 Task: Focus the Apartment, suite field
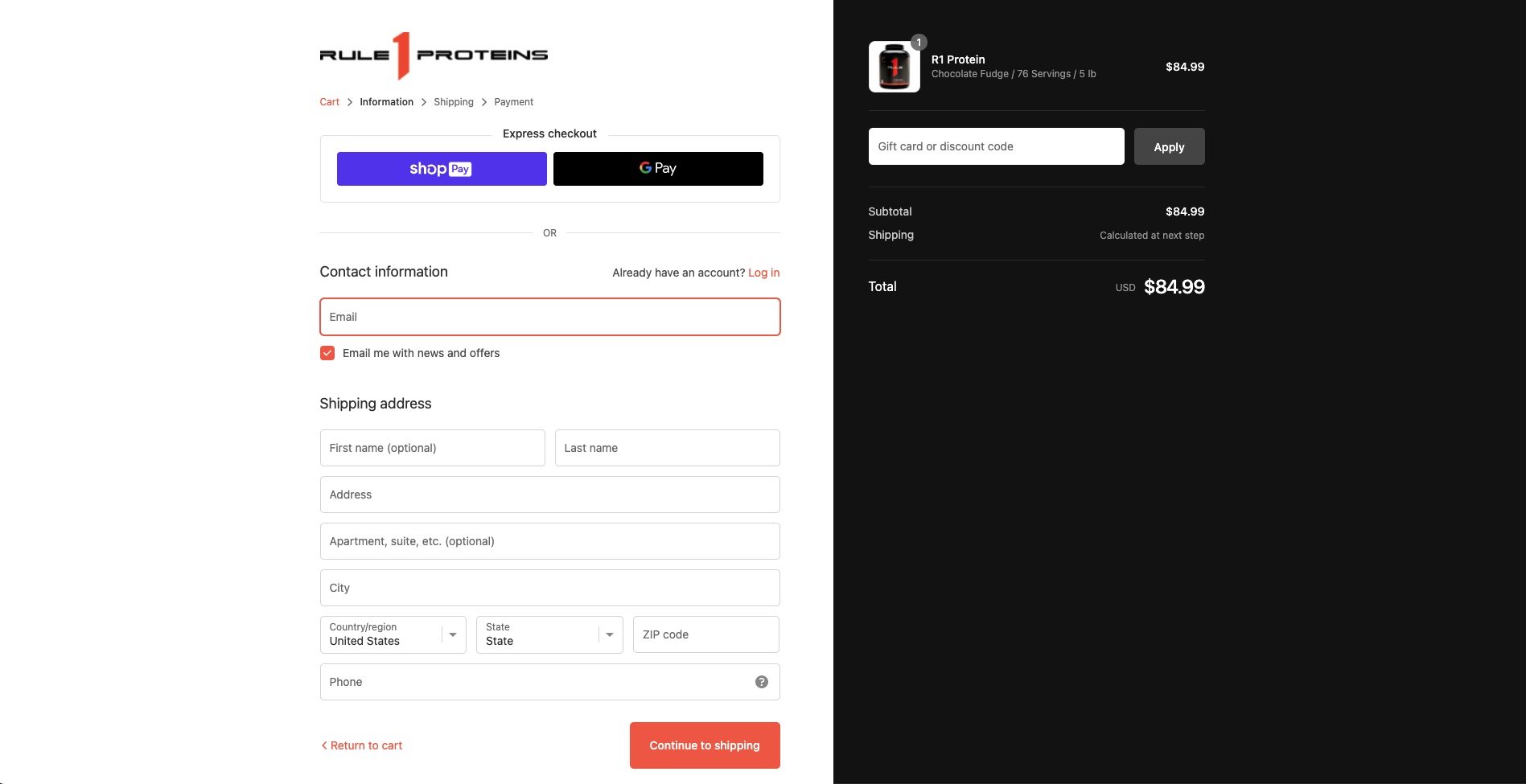click(550, 541)
